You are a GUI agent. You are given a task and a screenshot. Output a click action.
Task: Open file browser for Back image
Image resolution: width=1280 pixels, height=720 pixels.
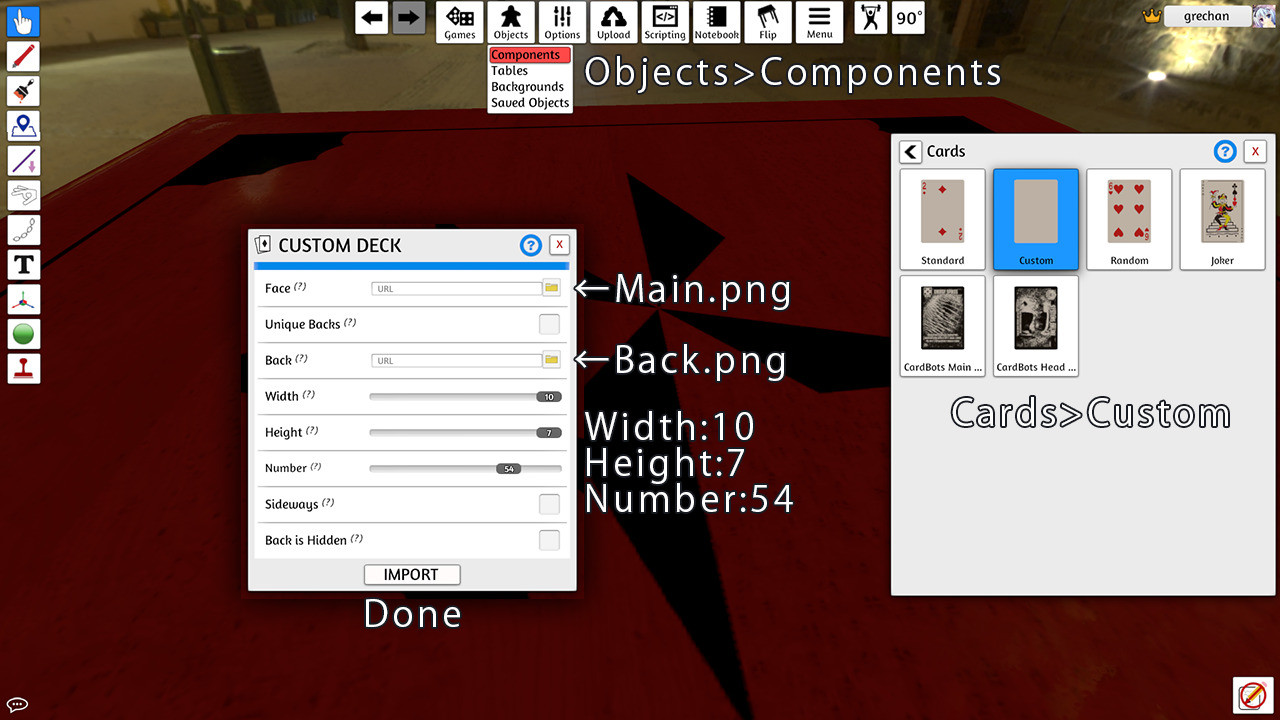pyautogui.click(x=551, y=360)
